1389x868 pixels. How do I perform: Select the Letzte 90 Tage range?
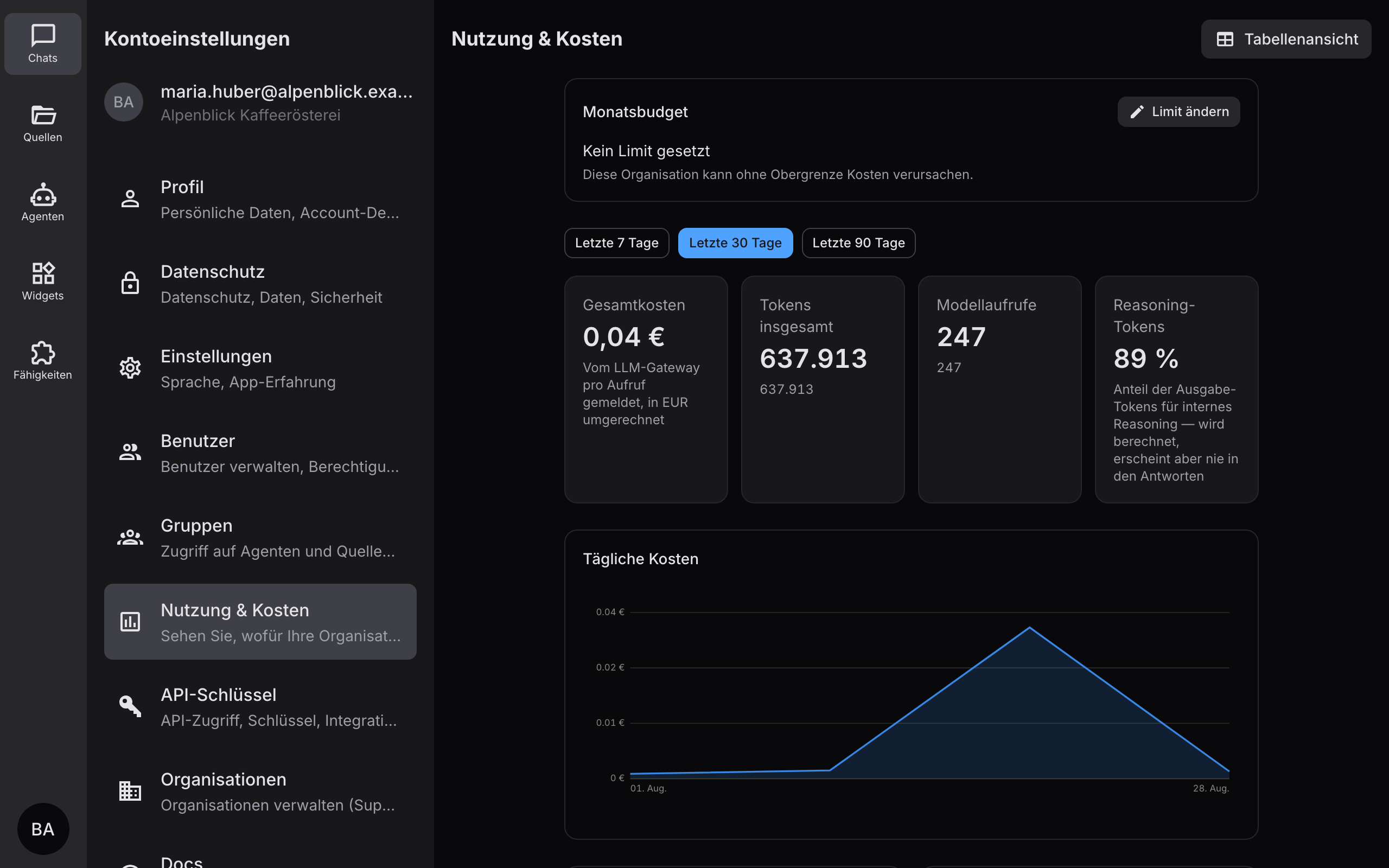[x=858, y=243]
